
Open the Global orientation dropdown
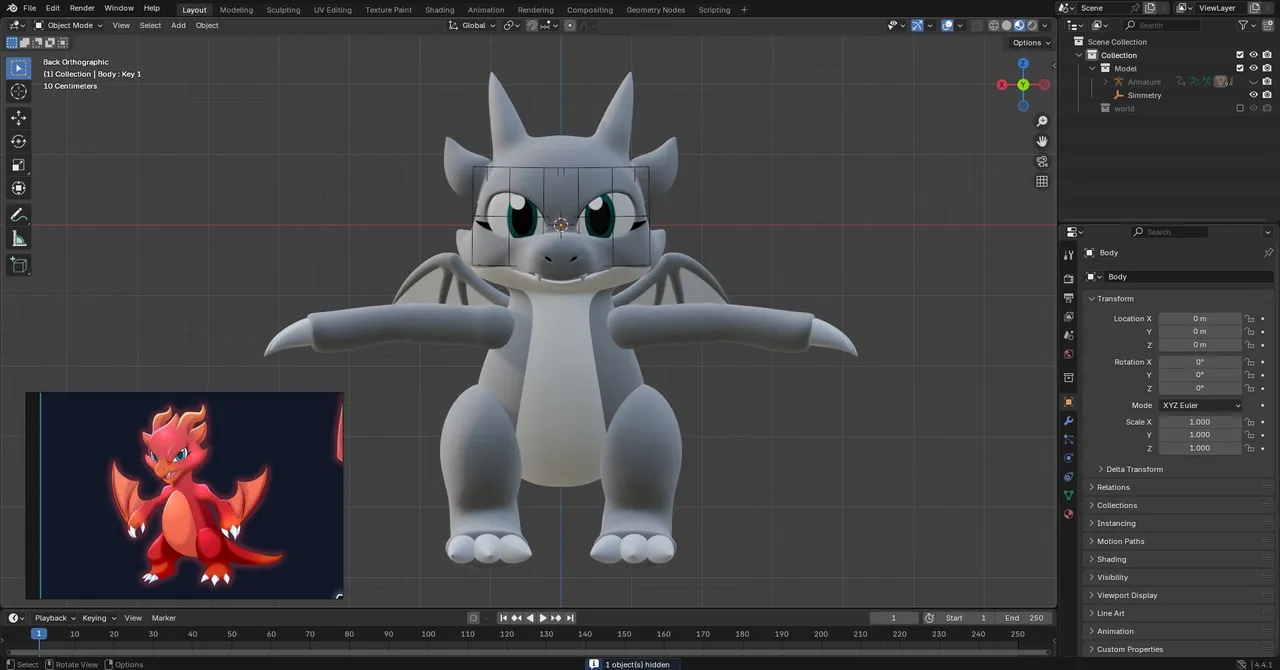(x=474, y=25)
